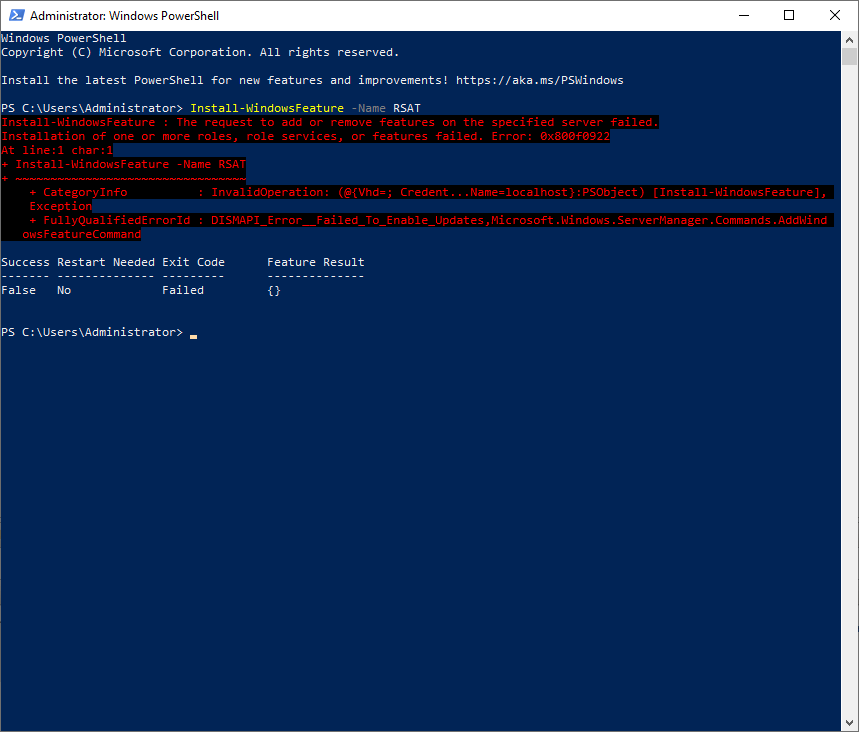Viewport: 859px width, 732px height.
Task: Click the 'Feature Result' column header
Action: click(x=316, y=262)
